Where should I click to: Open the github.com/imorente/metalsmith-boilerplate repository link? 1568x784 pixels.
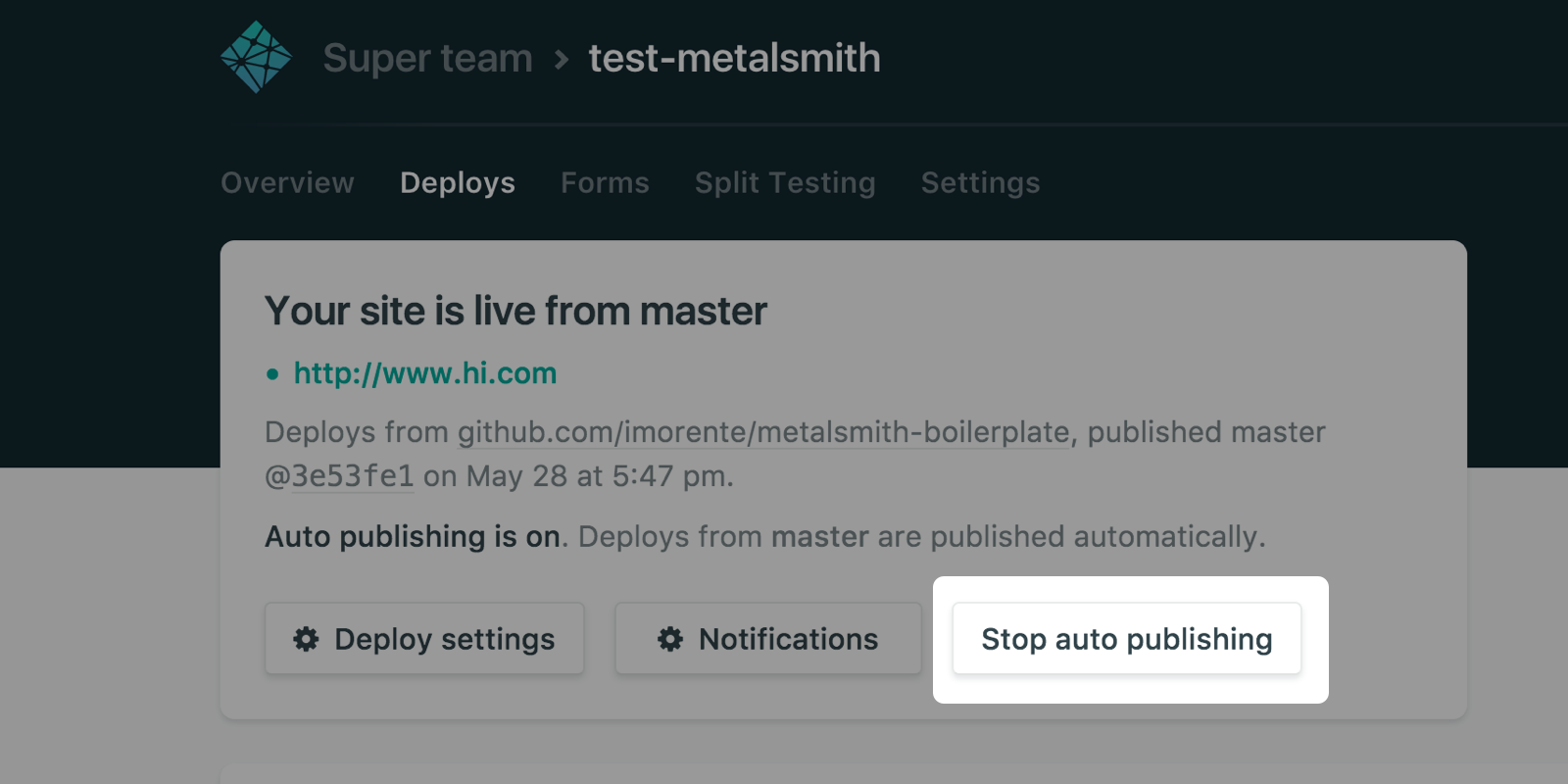[x=763, y=432]
